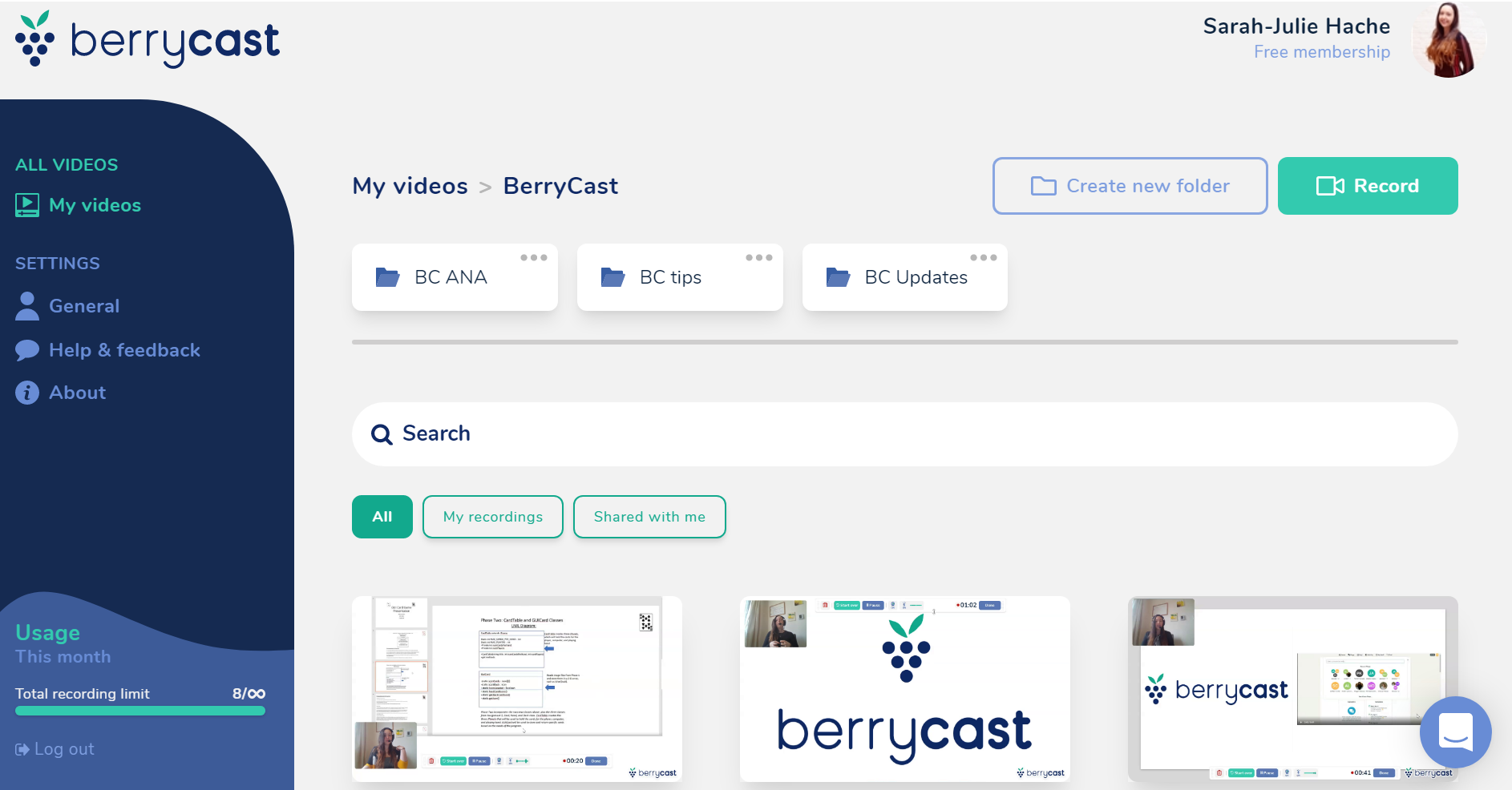This screenshot has height=790, width=1512.
Task: Expand the BC tips three-dot menu
Action: tap(758, 258)
